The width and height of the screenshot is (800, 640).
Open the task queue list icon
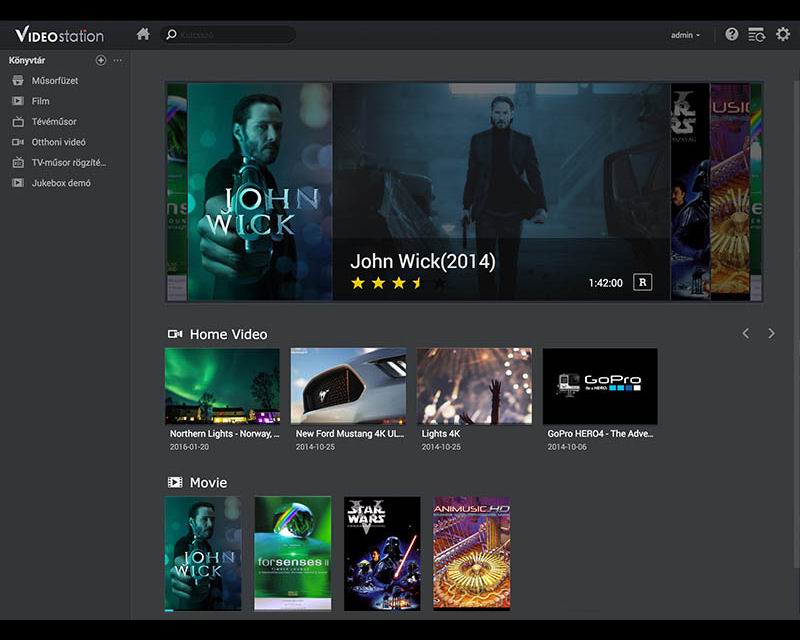point(757,34)
